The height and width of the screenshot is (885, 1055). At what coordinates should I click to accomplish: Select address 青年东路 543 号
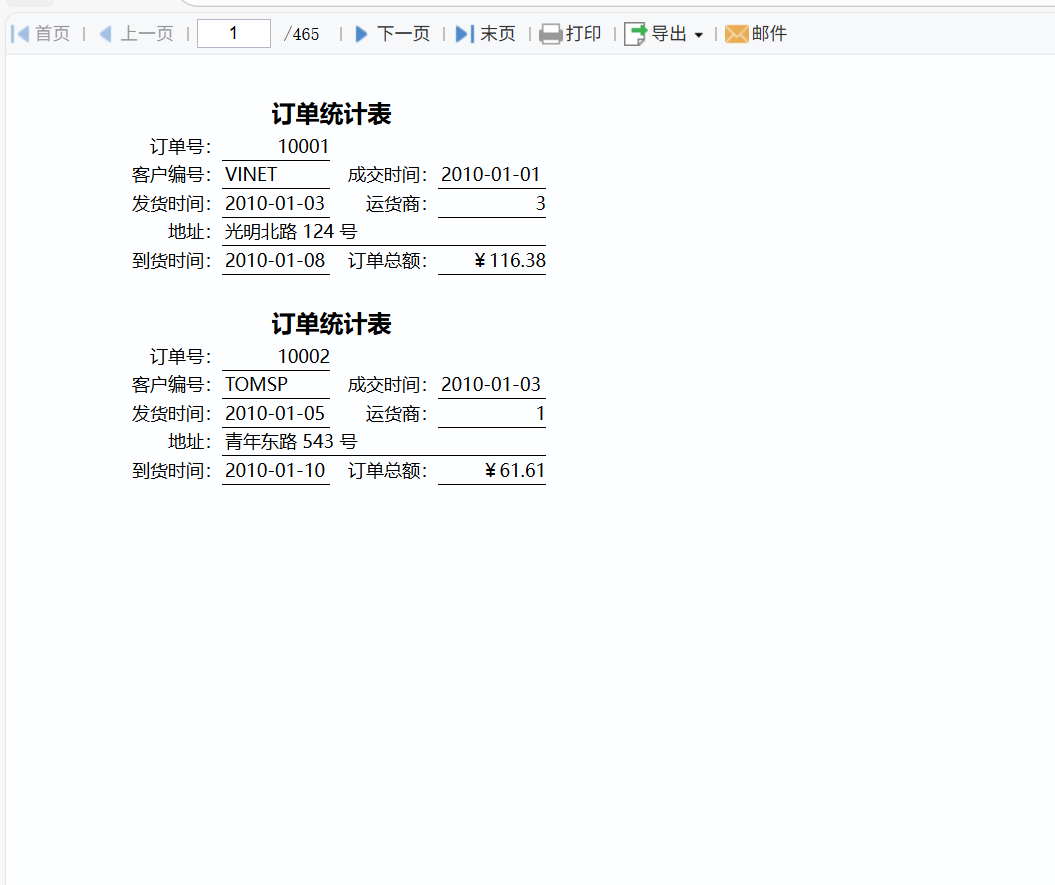[x=291, y=442]
